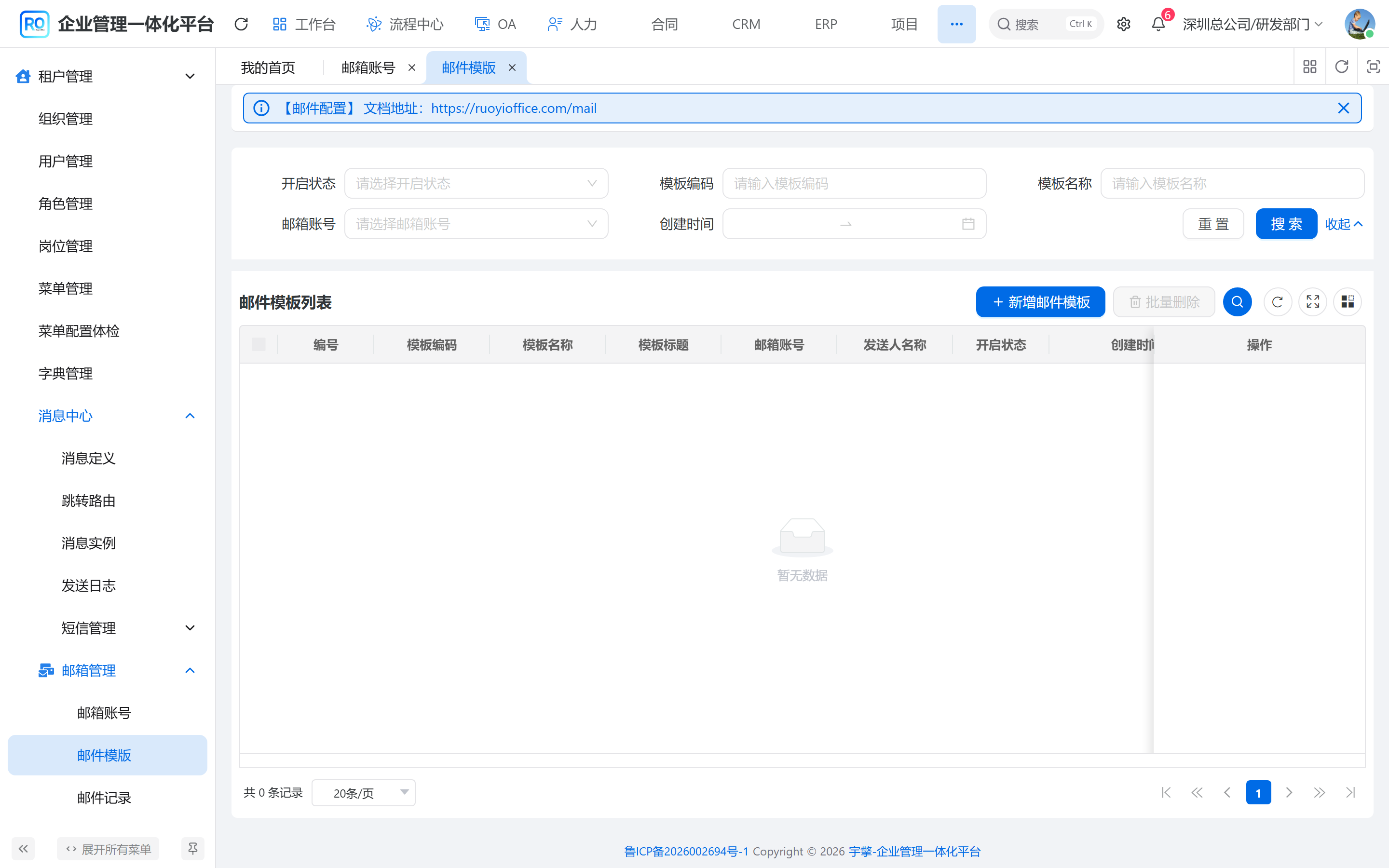
Task: Collapse the 邮箱管理 submenu
Action: click(x=108, y=670)
